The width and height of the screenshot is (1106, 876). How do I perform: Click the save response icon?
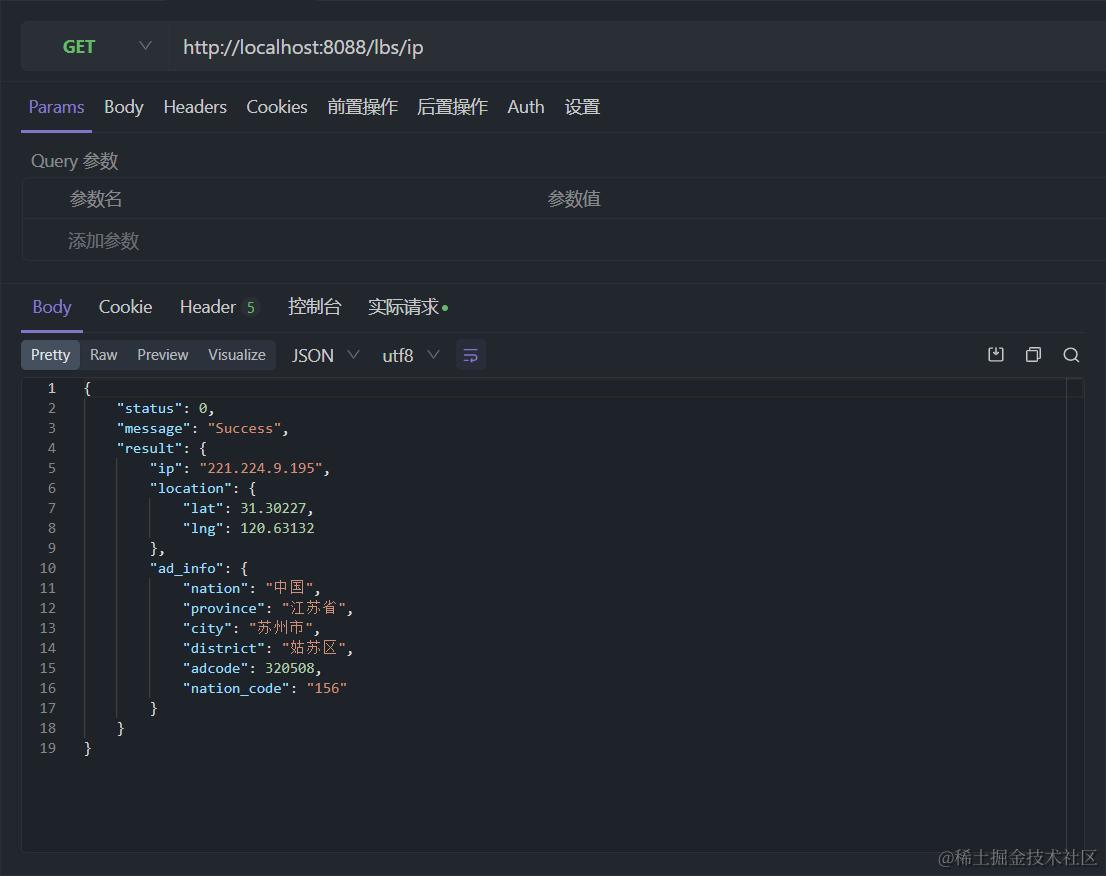(x=995, y=355)
